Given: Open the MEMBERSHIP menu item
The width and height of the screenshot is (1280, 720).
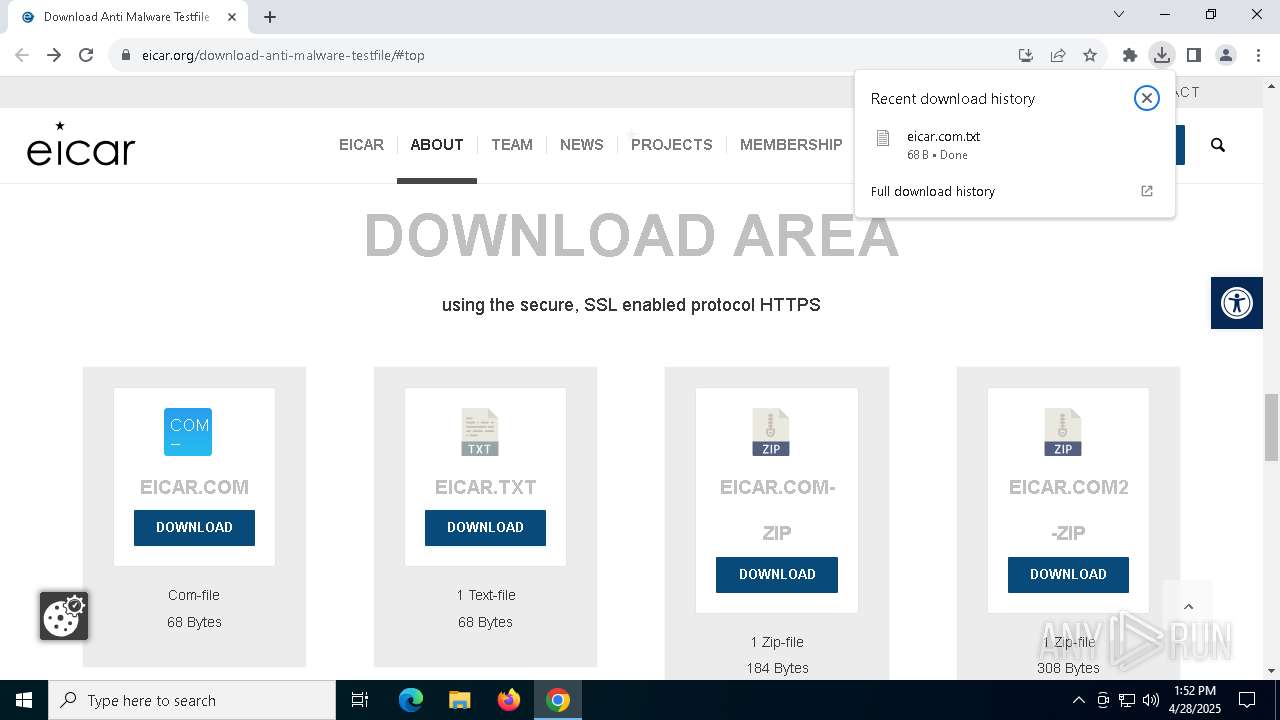Looking at the screenshot, I should [x=791, y=145].
